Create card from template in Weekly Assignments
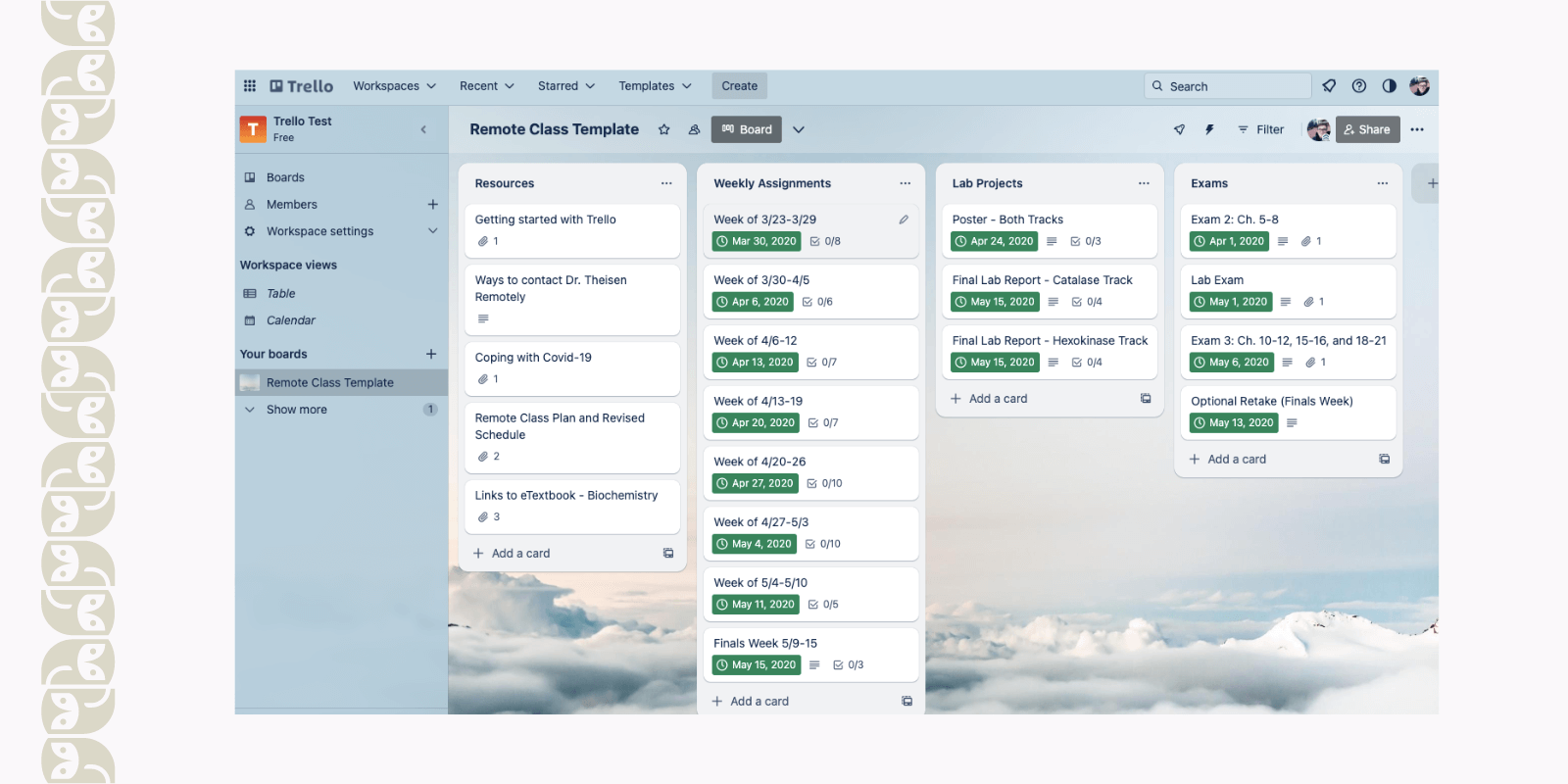This screenshot has height=784, width=1568. click(x=907, y=702)
